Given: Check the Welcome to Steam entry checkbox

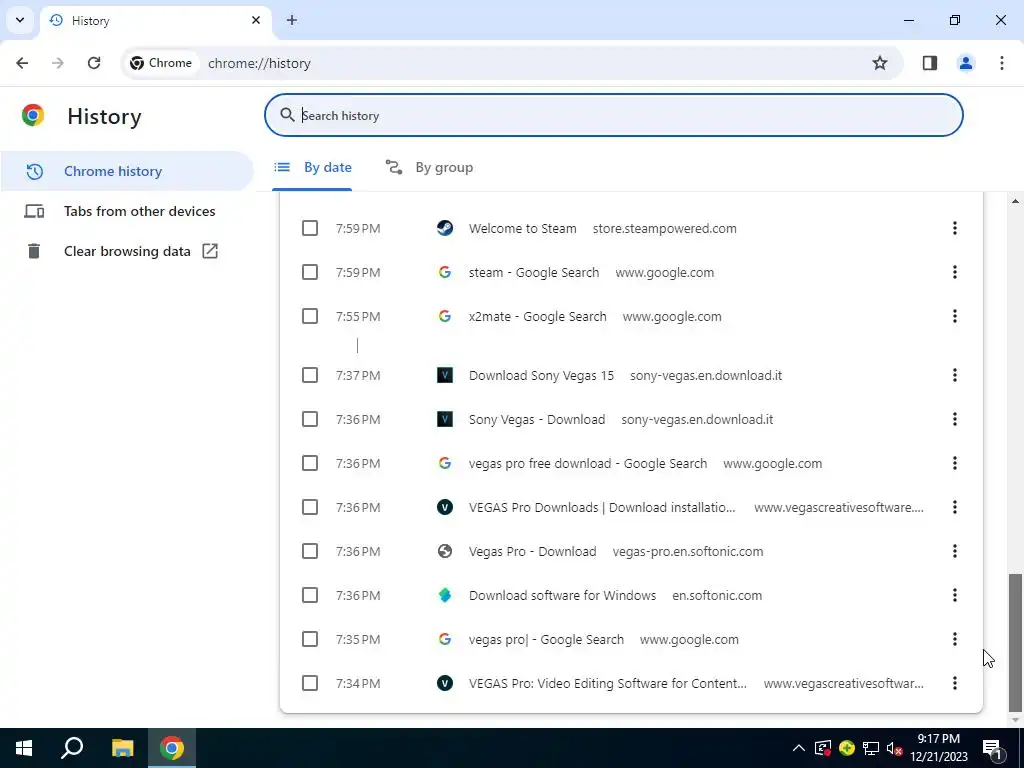Looking at the screenshot, I should pyautogui.click(x=310, y=228).
